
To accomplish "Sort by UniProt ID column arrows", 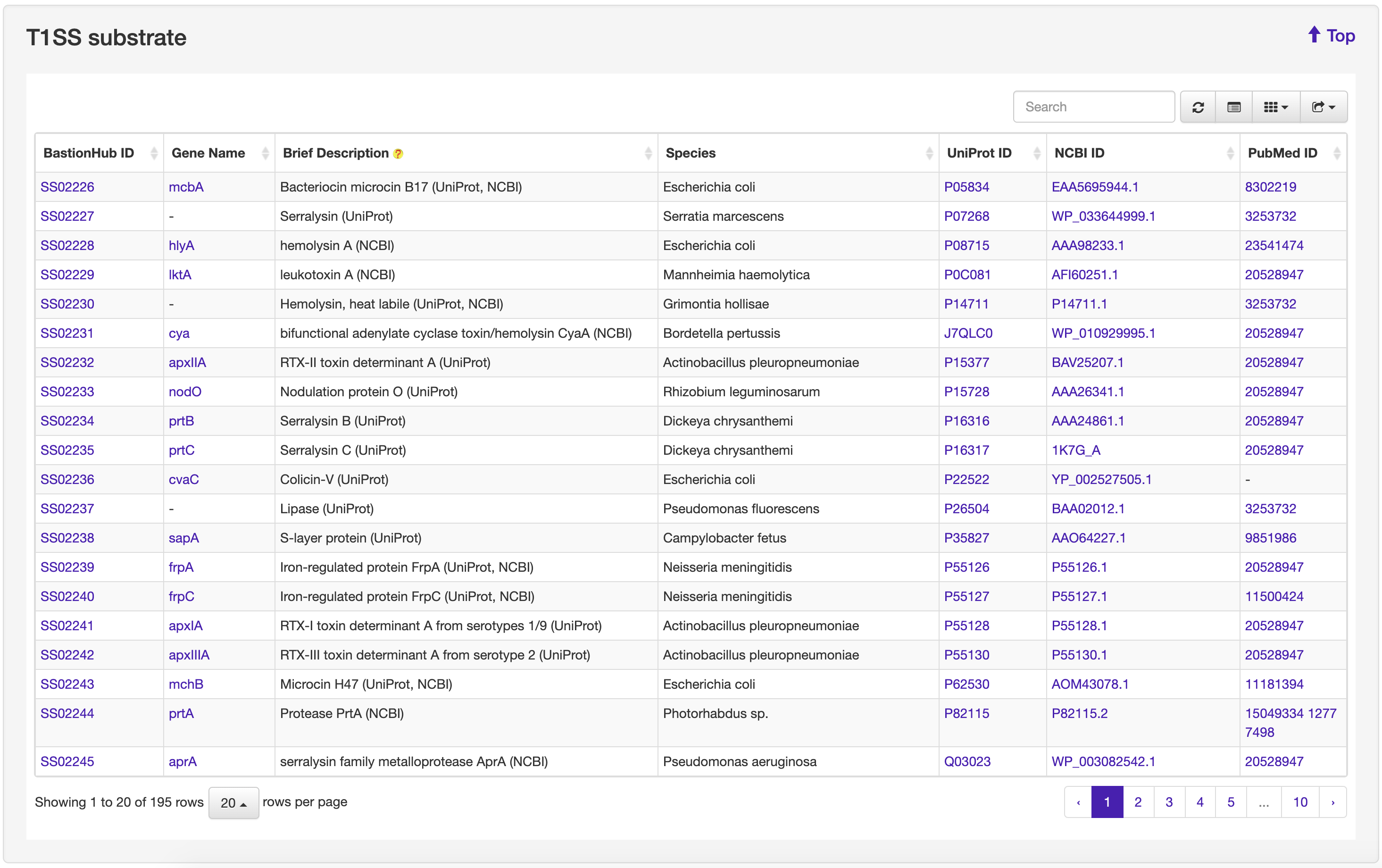I will (1037, 153).
